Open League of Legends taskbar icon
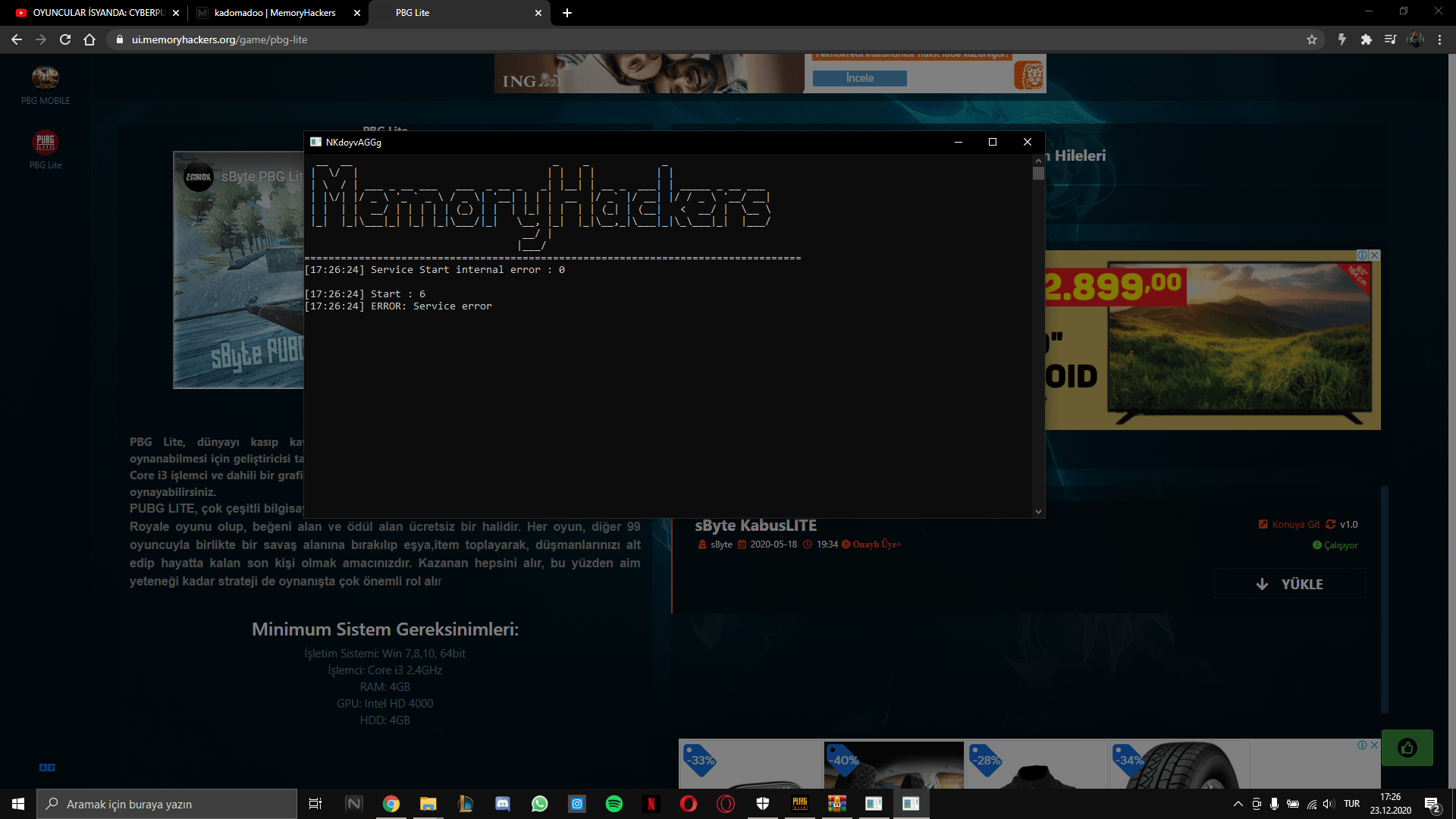This screenshot has width=1456, height=819. point(465,804)
